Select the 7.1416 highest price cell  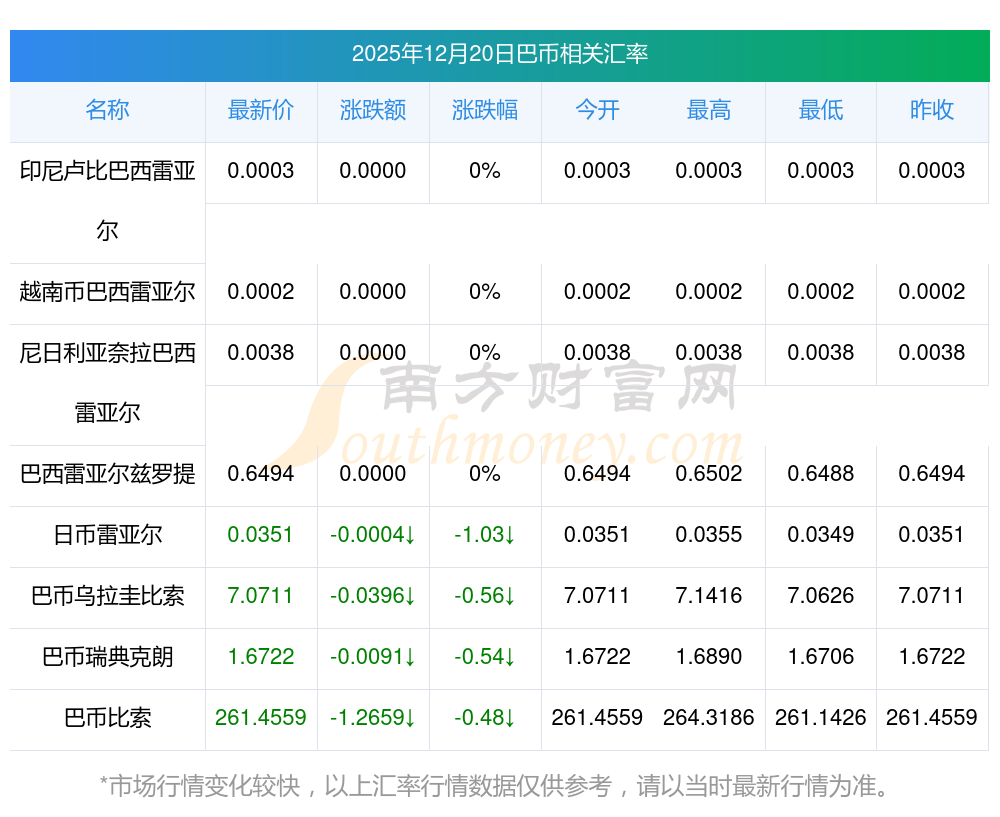pos(709,596)
